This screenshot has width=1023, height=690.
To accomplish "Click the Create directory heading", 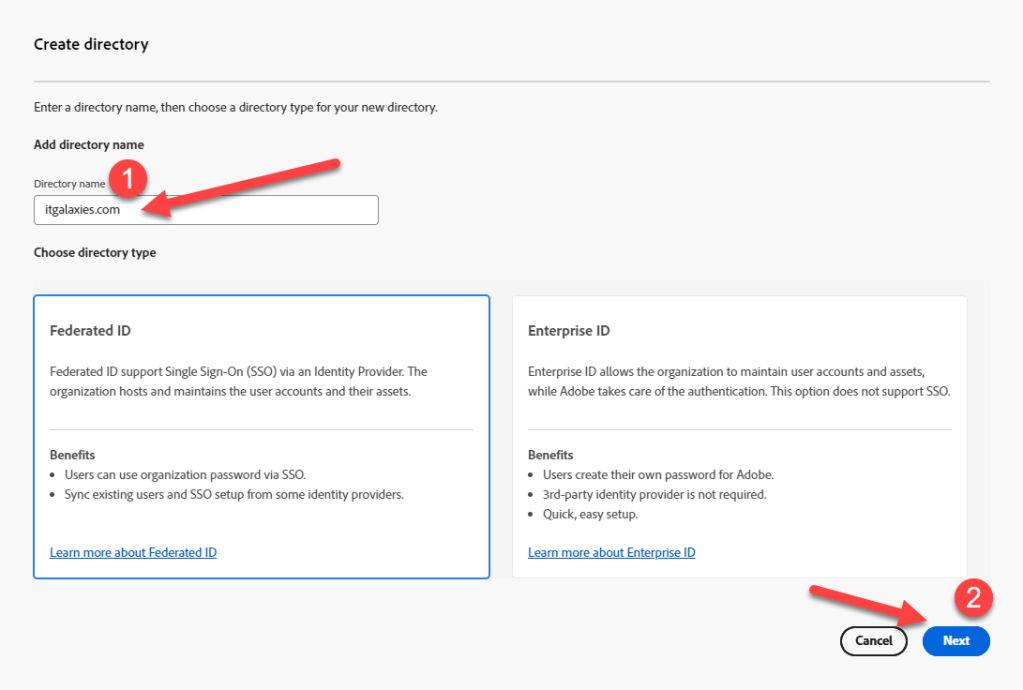I will (x=91, y=45).
